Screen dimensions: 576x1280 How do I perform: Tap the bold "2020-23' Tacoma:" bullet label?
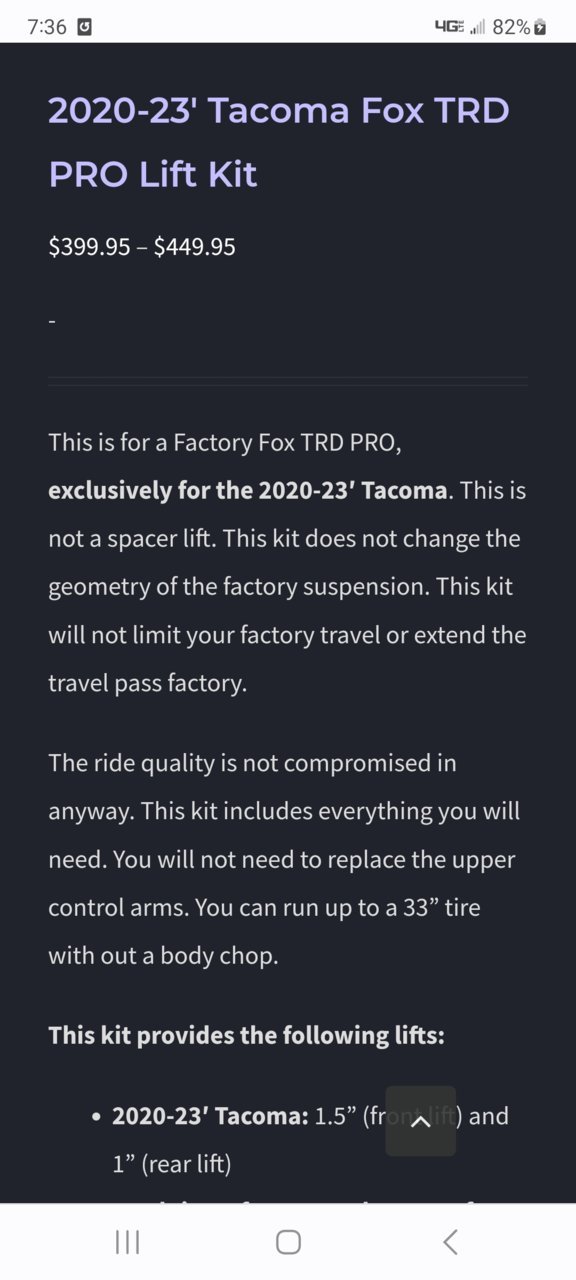(210, 1115)
